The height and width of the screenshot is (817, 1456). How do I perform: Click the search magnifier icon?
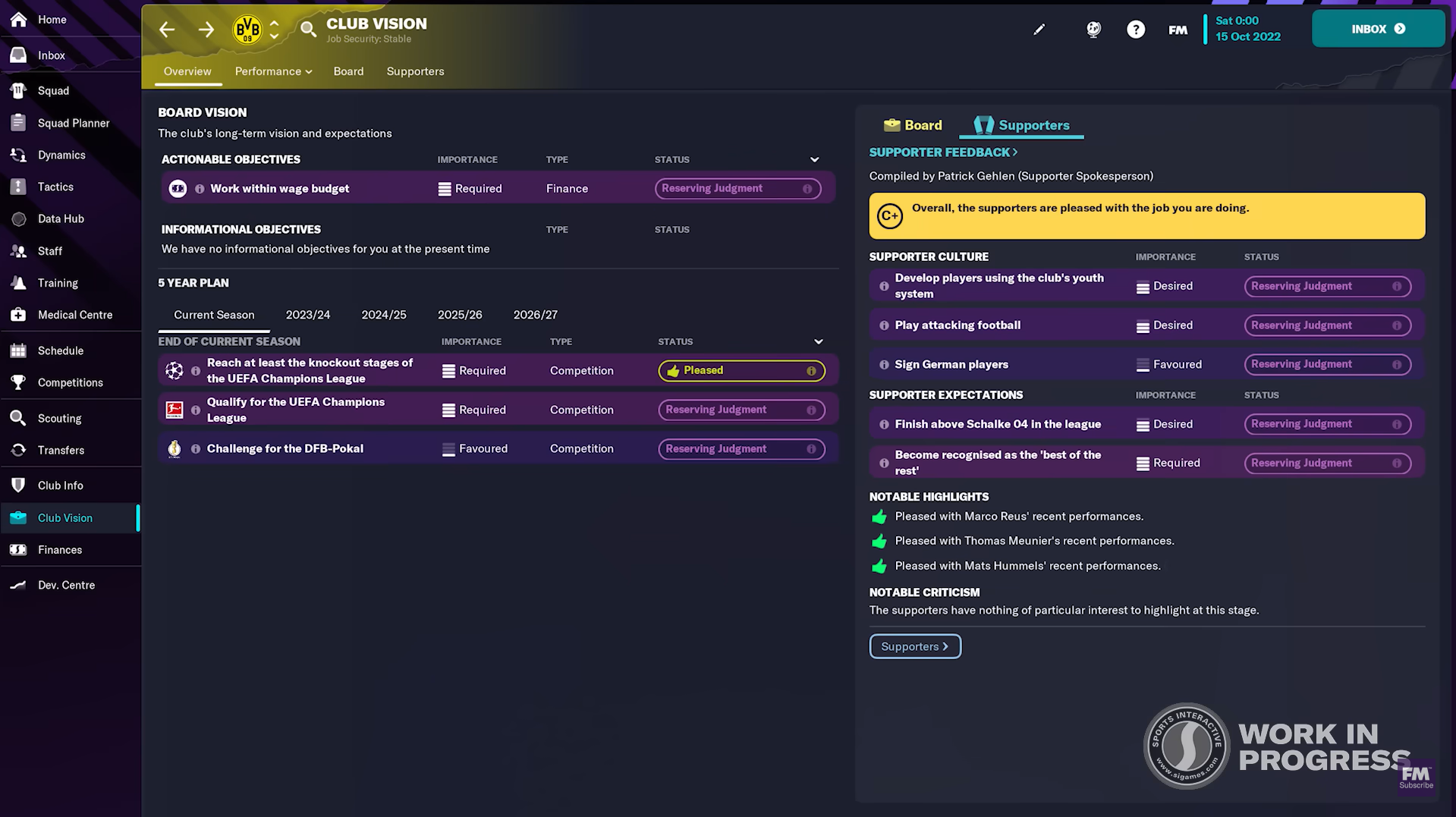[308, 30]
